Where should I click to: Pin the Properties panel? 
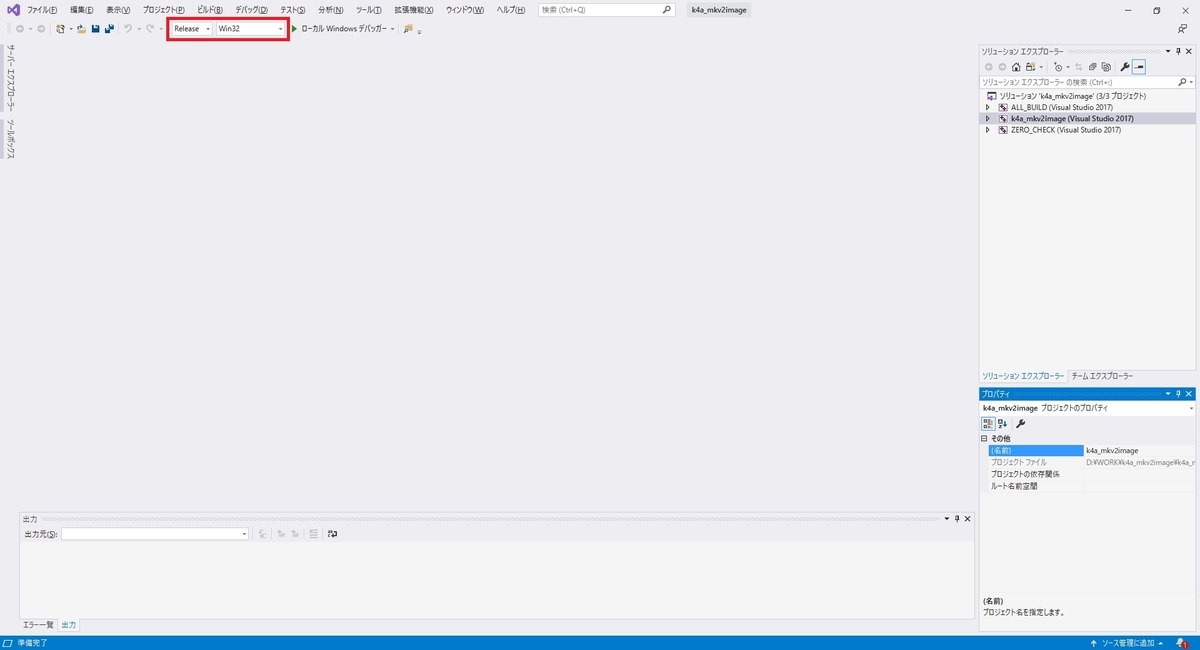point(1178,395)
